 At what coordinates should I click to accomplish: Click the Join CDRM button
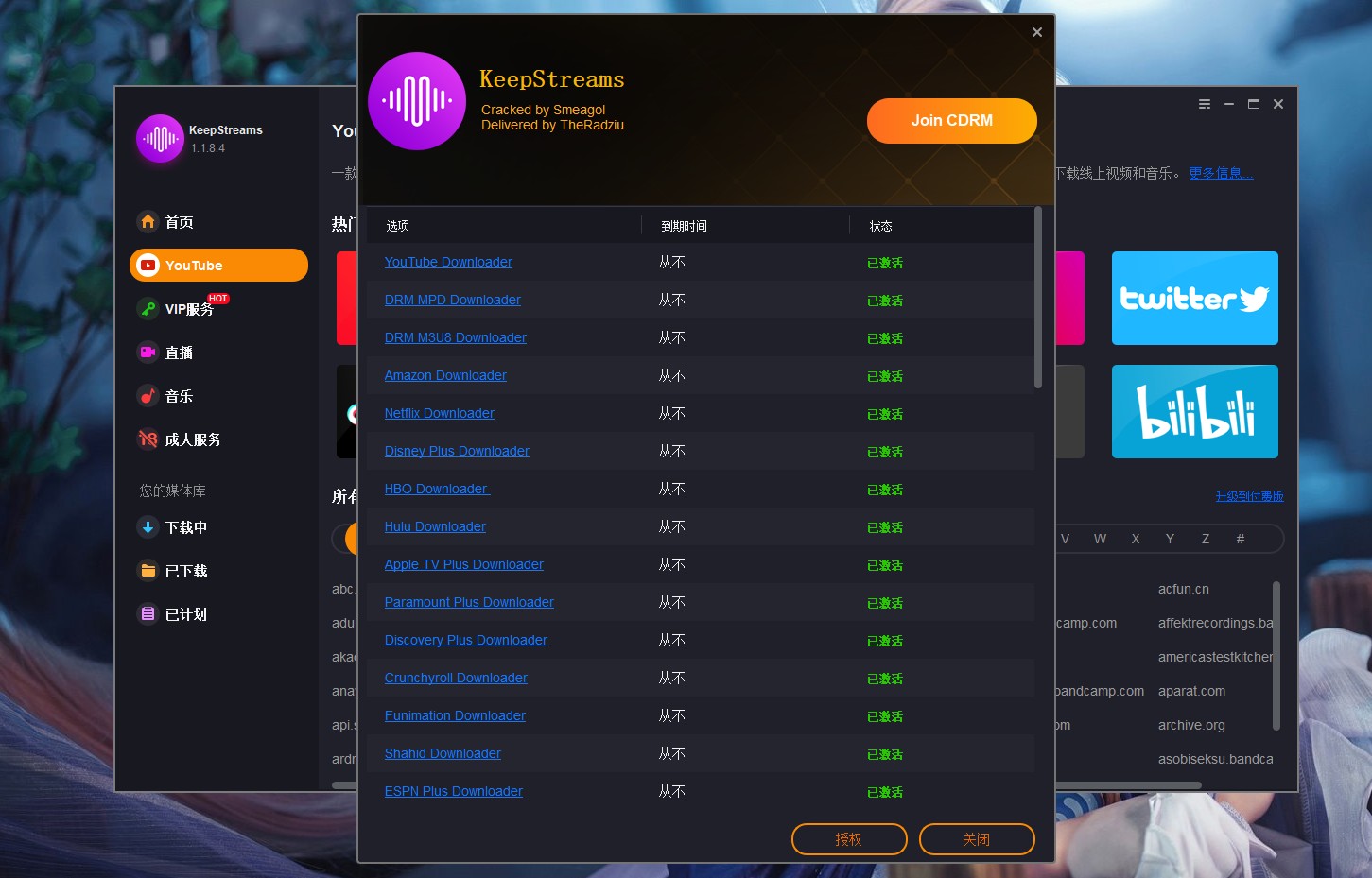click(x=951, y=121)
